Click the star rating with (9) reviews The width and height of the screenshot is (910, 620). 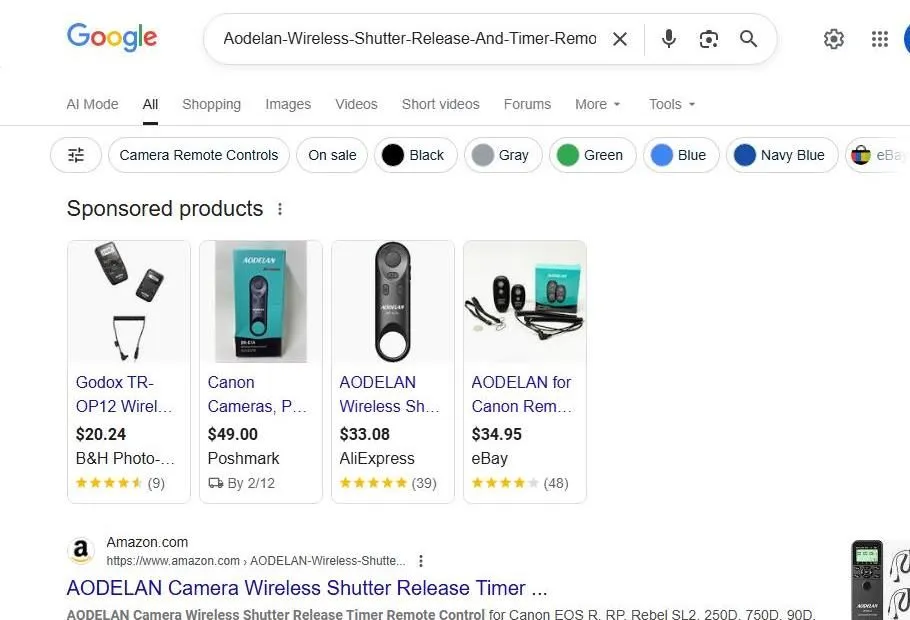(x=120, y=483)
